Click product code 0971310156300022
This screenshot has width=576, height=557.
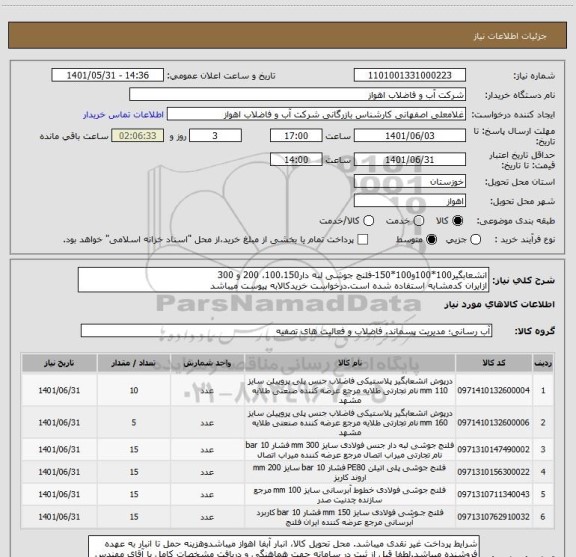pyautogui.click(x=493, y=472)
